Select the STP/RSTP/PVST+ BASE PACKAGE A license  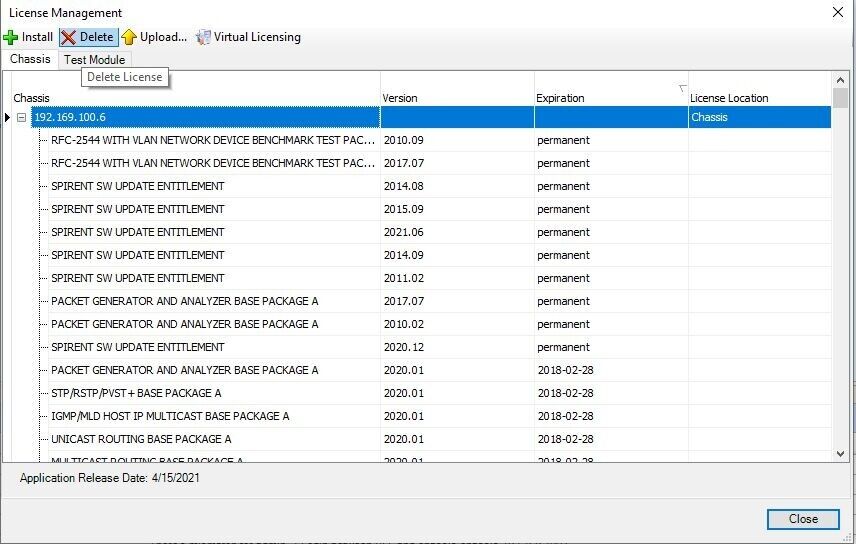pyautogui.click(x=136, y=393)
